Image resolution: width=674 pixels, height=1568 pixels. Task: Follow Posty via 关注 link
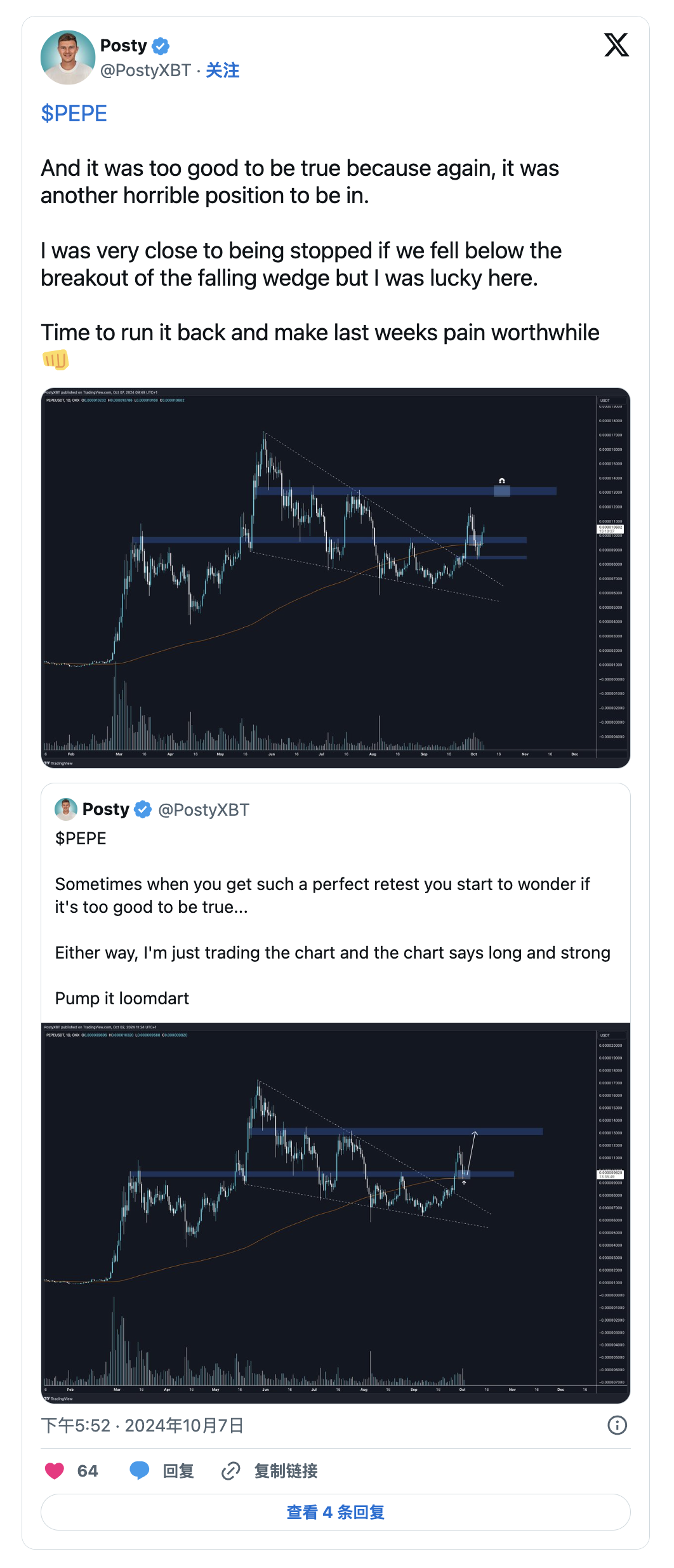pyautogui.click(x=223, y=70)
